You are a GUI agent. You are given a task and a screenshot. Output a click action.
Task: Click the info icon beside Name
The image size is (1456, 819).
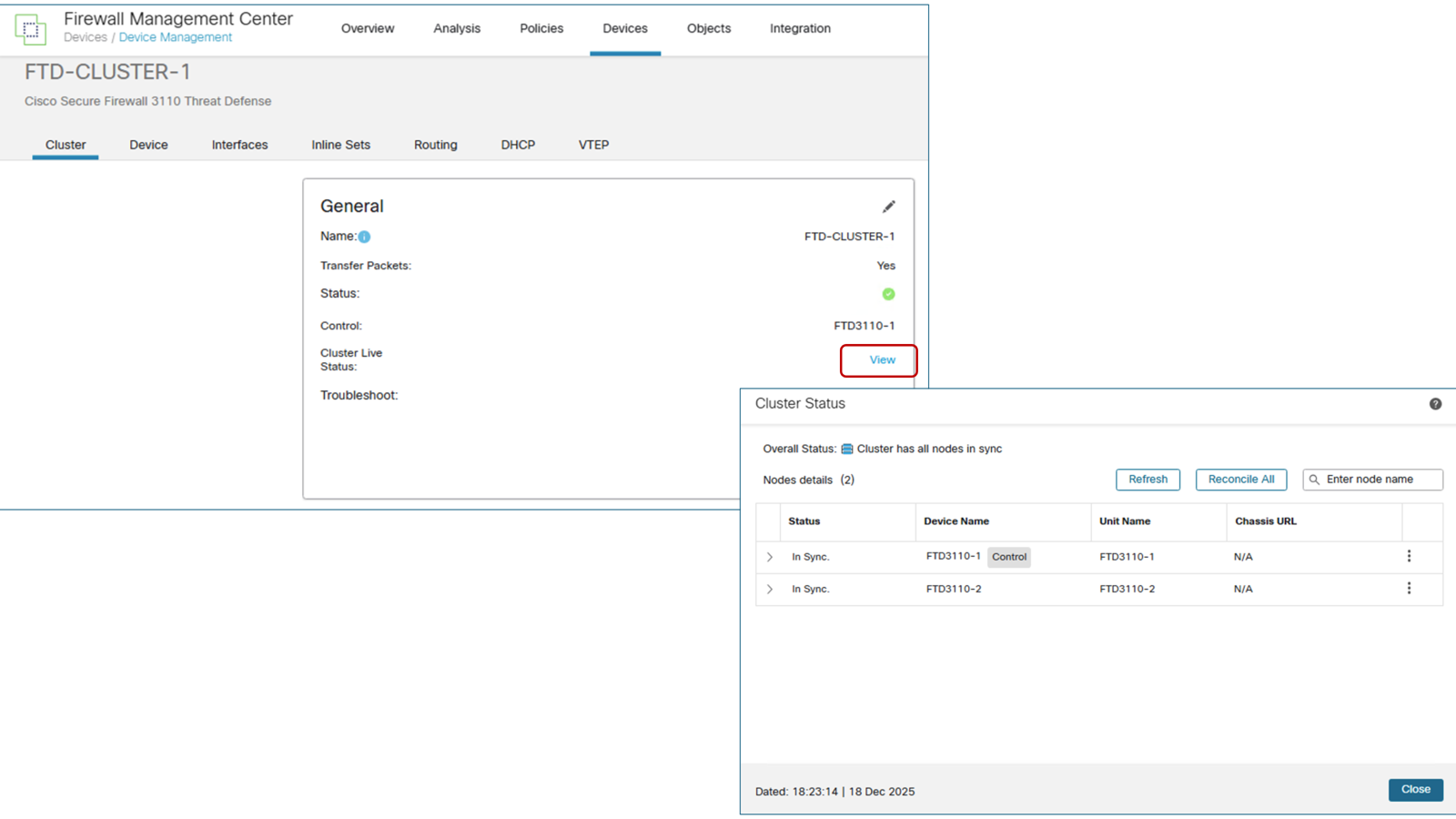pos(364,237)
